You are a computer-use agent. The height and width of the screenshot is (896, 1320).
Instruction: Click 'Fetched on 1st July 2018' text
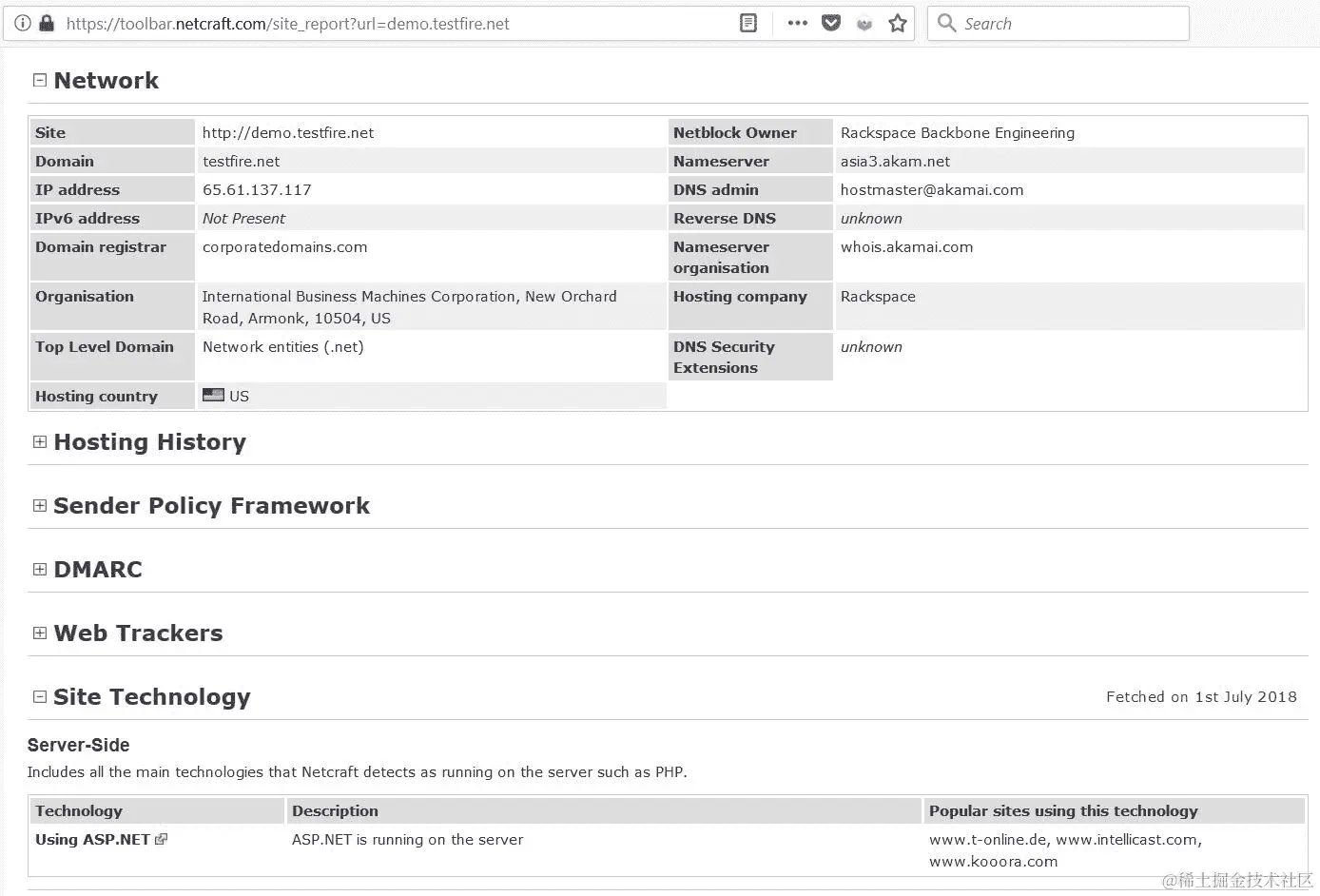pos(1201,696)
